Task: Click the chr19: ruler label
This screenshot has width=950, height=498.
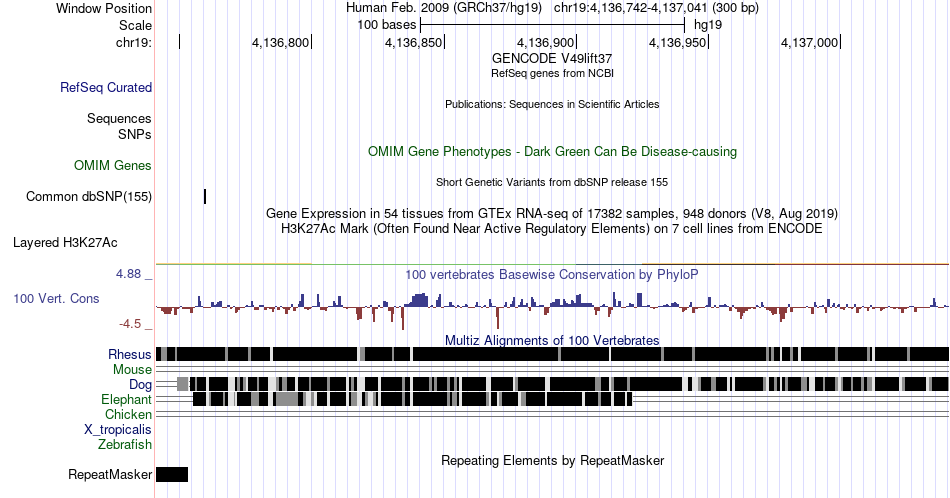Action: [134, 42]
